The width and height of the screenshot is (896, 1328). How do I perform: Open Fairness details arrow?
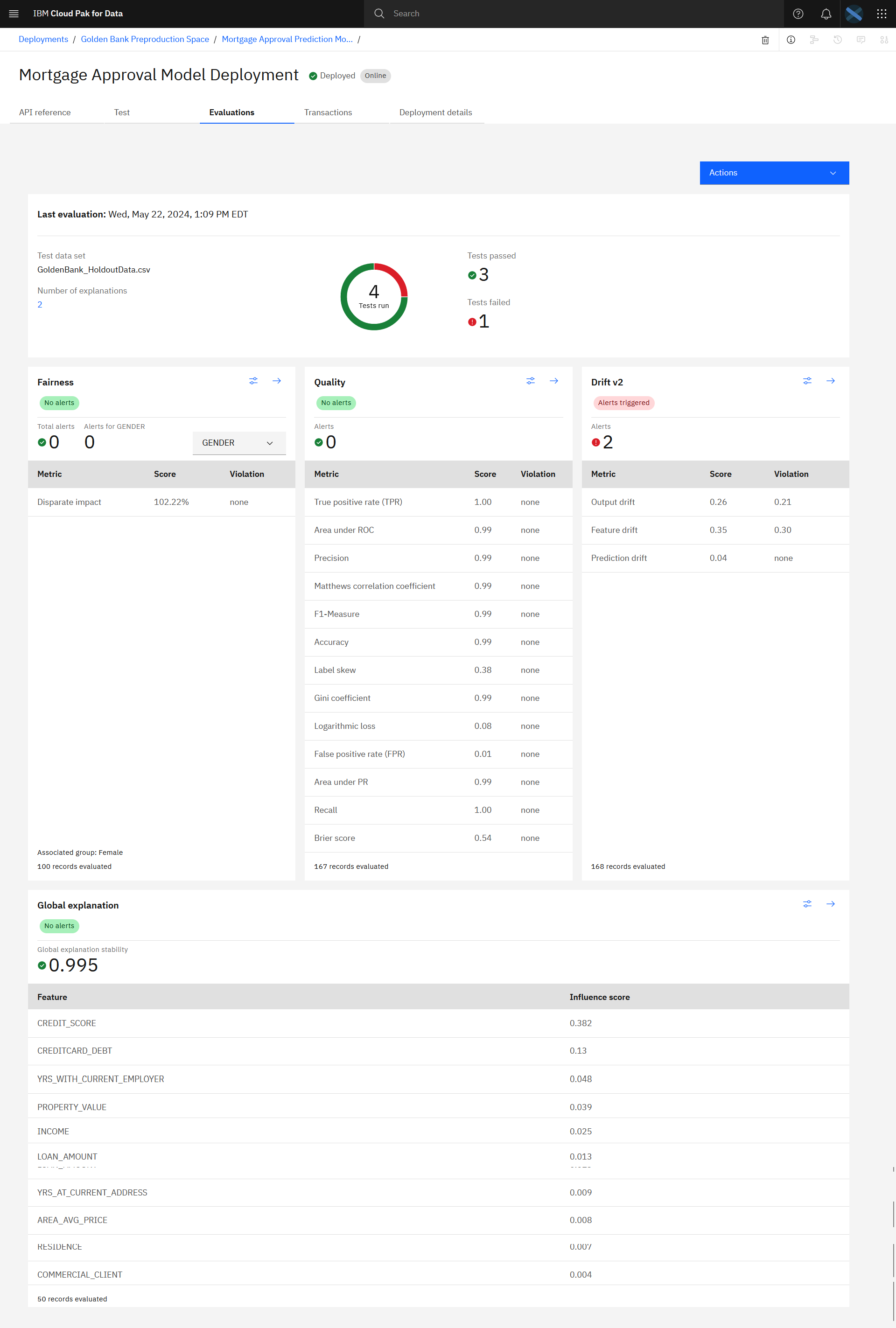pyautogui.click(x=277, y=381)
